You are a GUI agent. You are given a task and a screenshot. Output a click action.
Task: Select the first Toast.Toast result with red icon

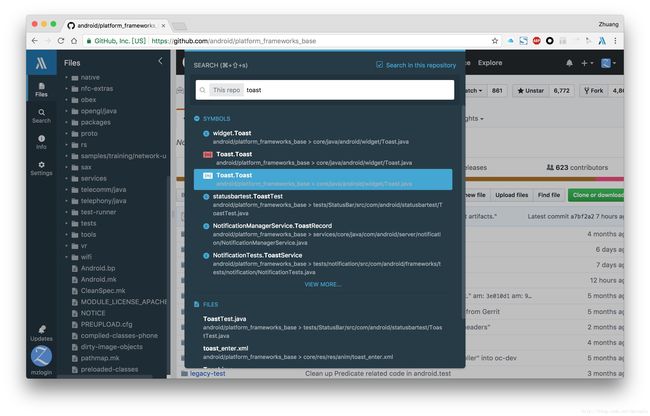(323, 158)
